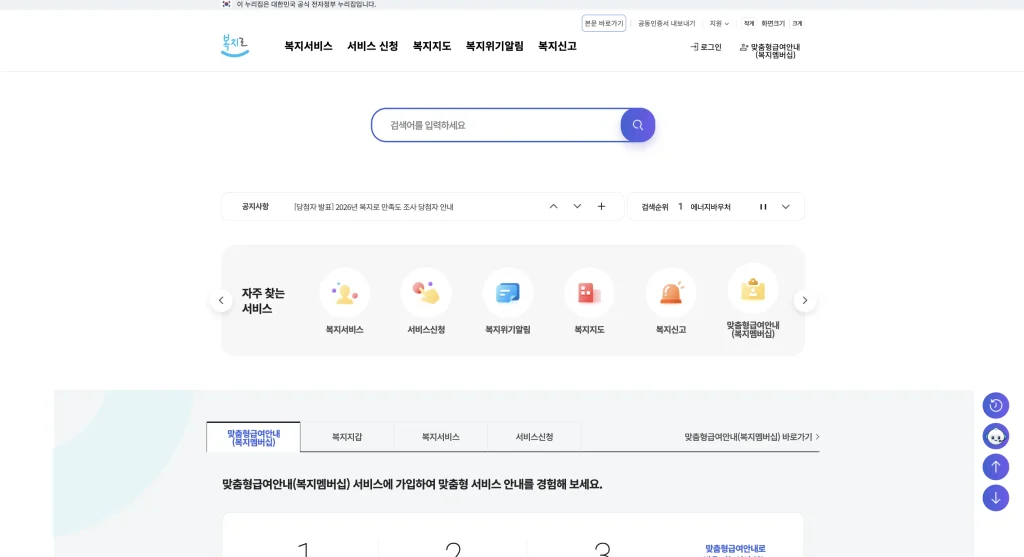
Task: Switch to the 서비스신청 tab
Action: click(534, 437)
